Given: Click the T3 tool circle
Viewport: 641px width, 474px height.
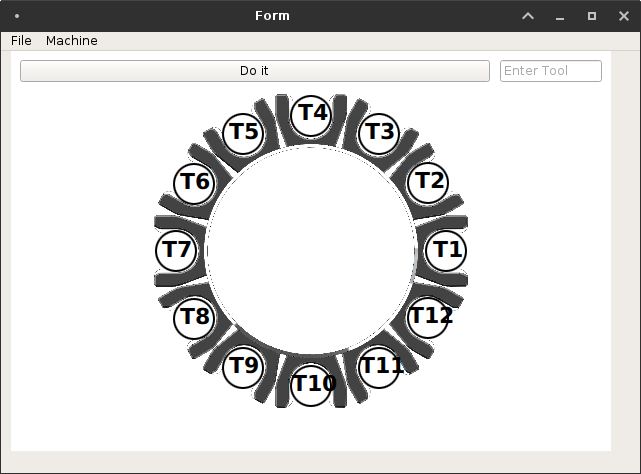Looking at the screenshot, I should tap(379, 134).
